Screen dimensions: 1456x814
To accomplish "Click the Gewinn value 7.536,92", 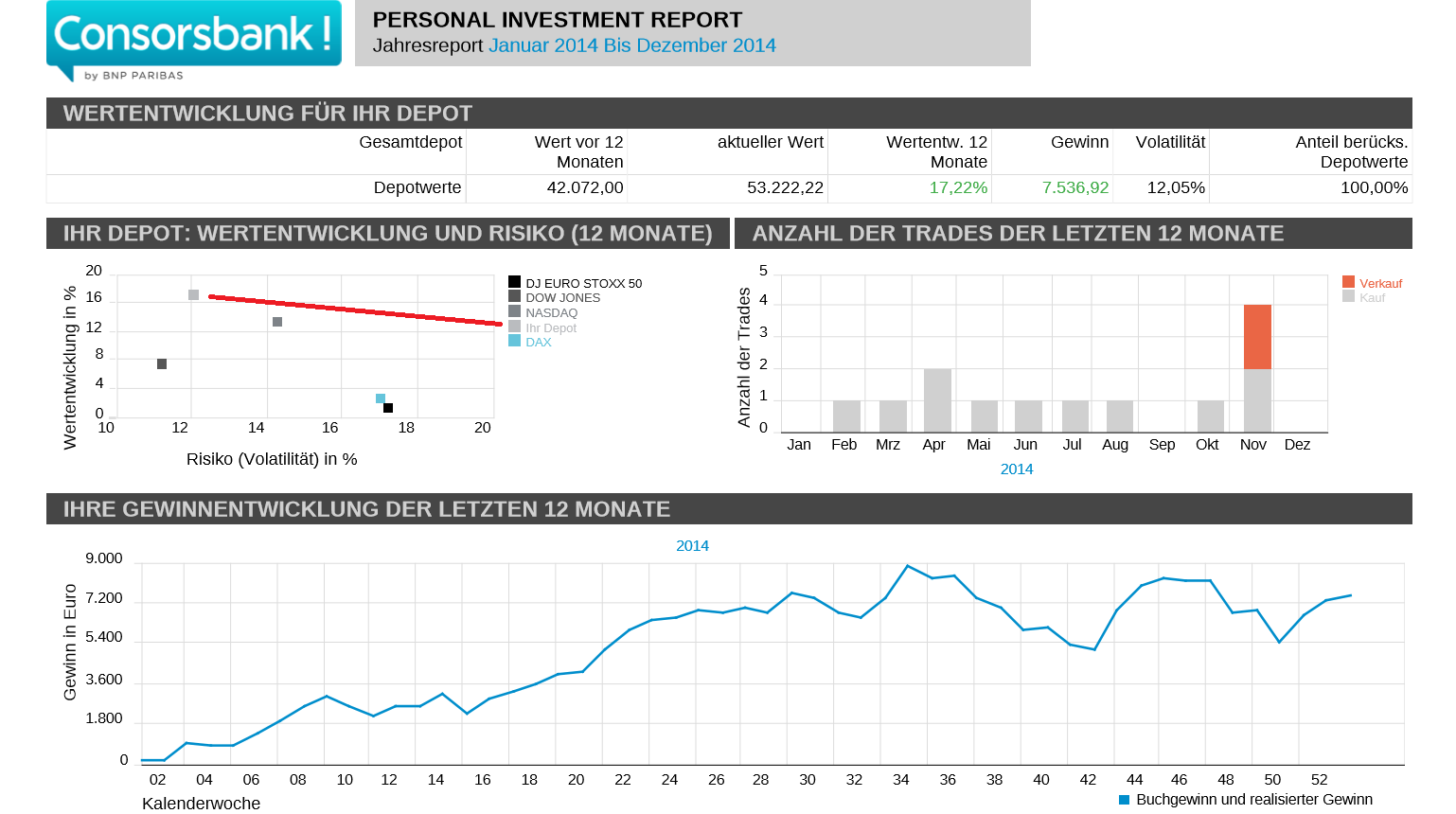I will coord(1074,187).
